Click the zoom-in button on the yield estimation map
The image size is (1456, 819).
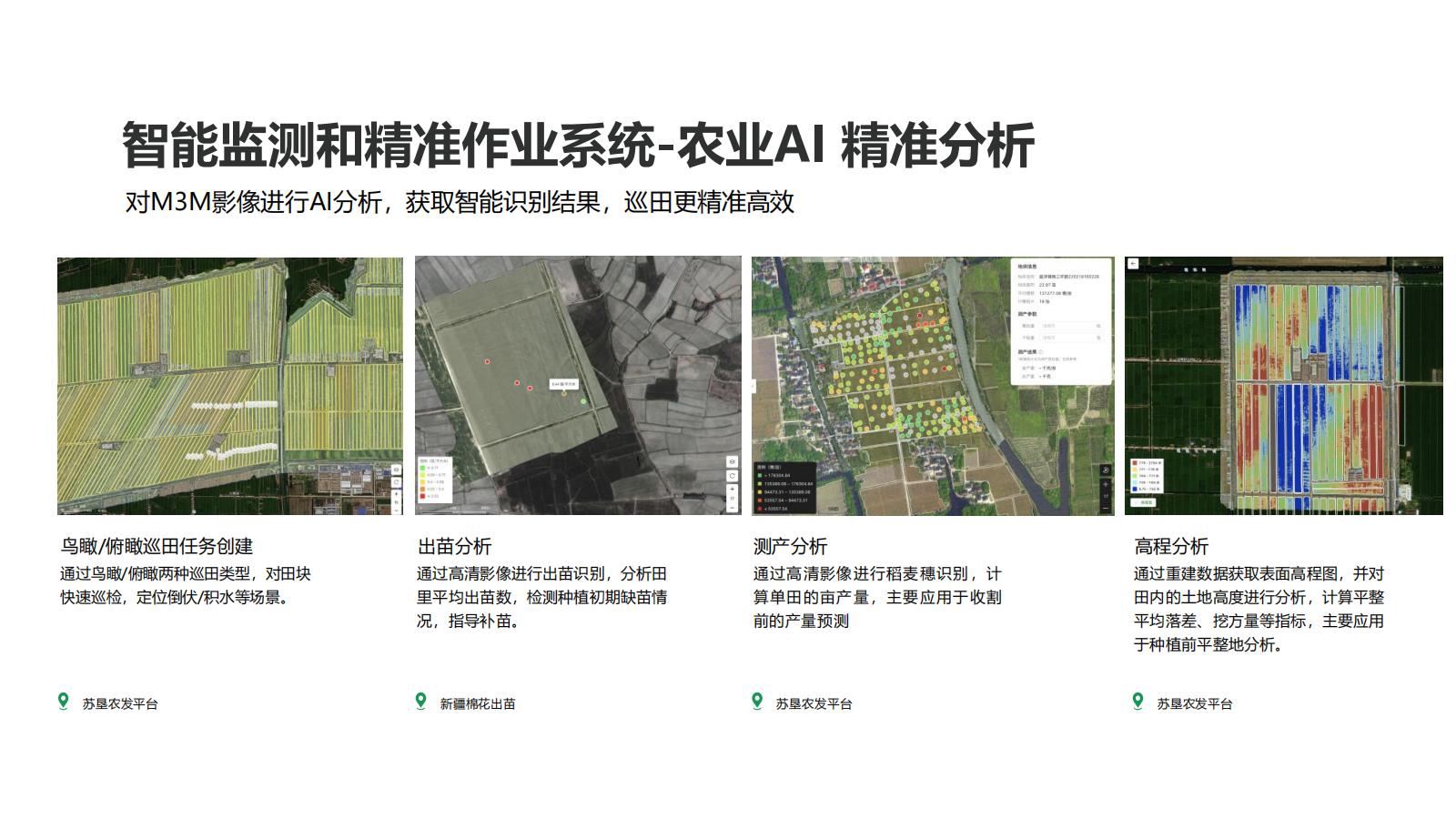coord(1105,484)
